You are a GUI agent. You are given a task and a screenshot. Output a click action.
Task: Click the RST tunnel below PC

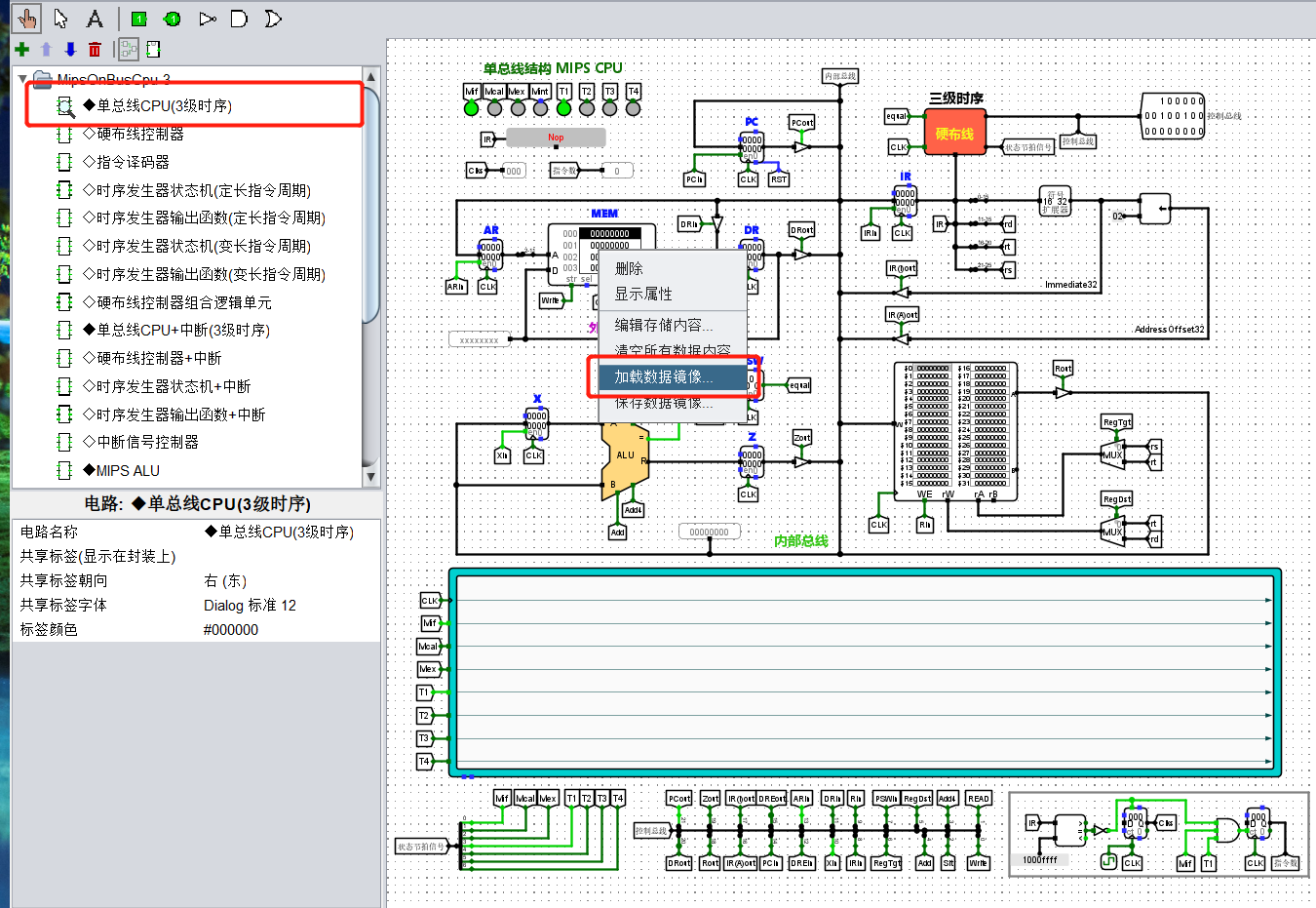pos(778,179)
